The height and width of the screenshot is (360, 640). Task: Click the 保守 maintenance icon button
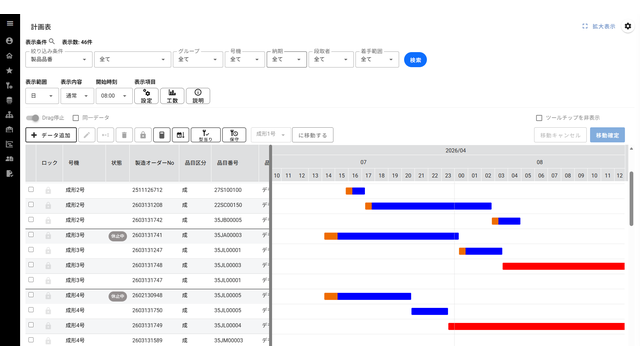pyautogui.click(x=234, y=135)
